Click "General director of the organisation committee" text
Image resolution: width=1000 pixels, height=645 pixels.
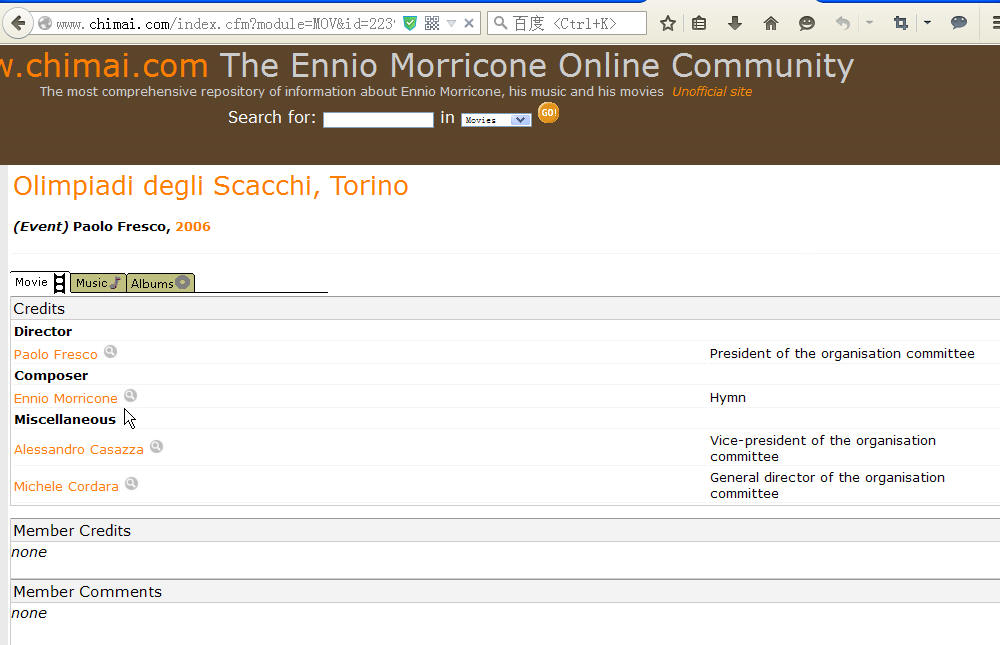pos(827,486)
